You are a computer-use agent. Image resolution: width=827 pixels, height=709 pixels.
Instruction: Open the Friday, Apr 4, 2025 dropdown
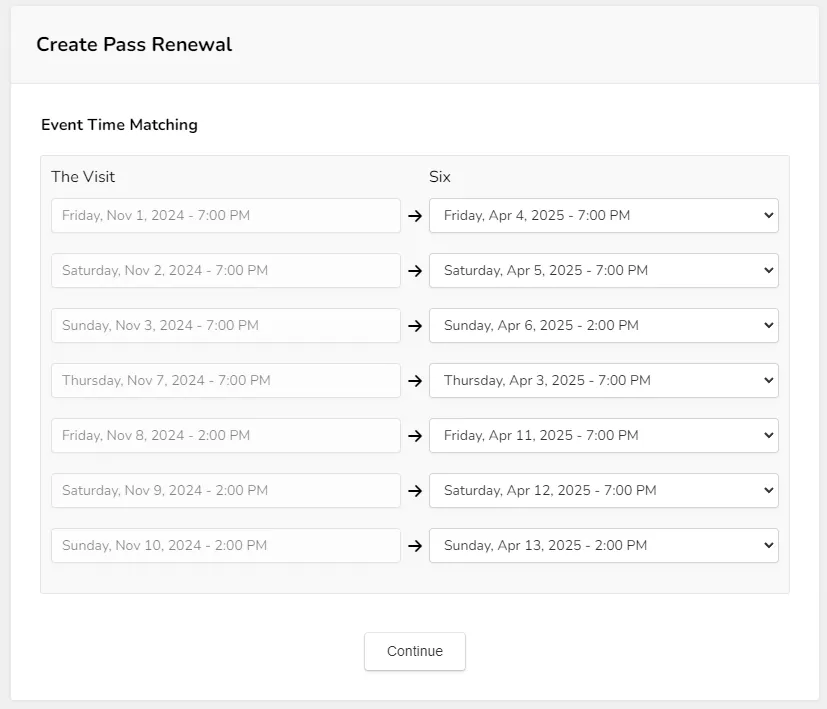click(x=603, y=215)
